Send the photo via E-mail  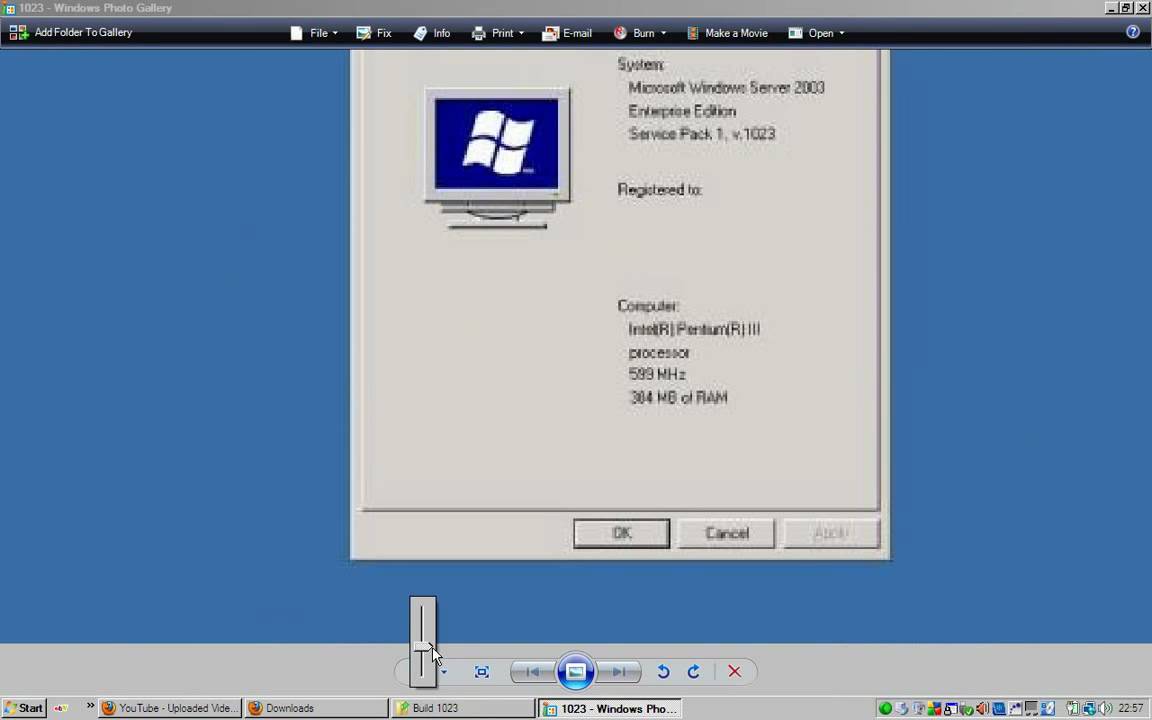566,33
